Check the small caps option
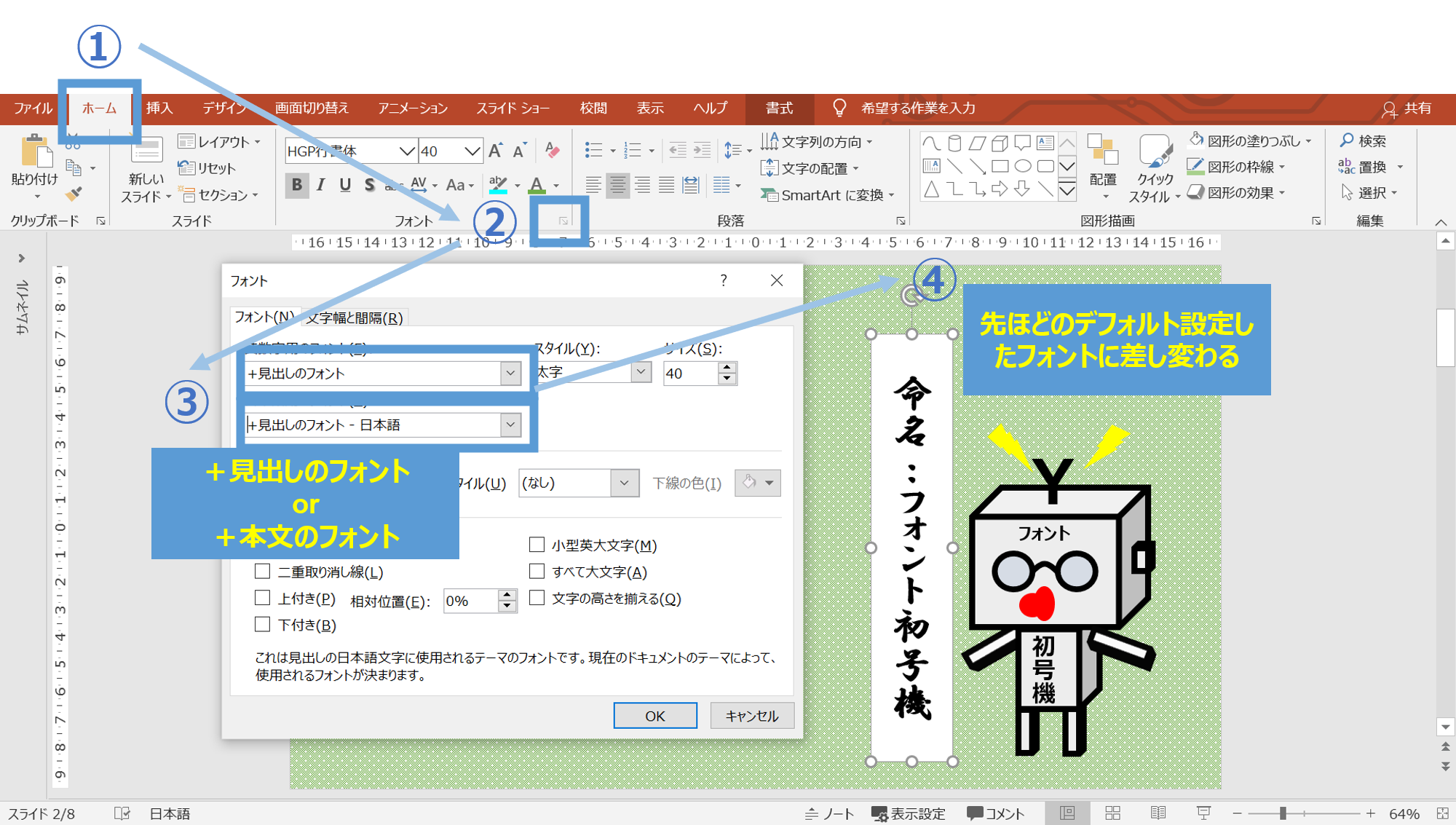Image resolution: width=1456 pixels, height=825 pixels. [x=537, y=545]
